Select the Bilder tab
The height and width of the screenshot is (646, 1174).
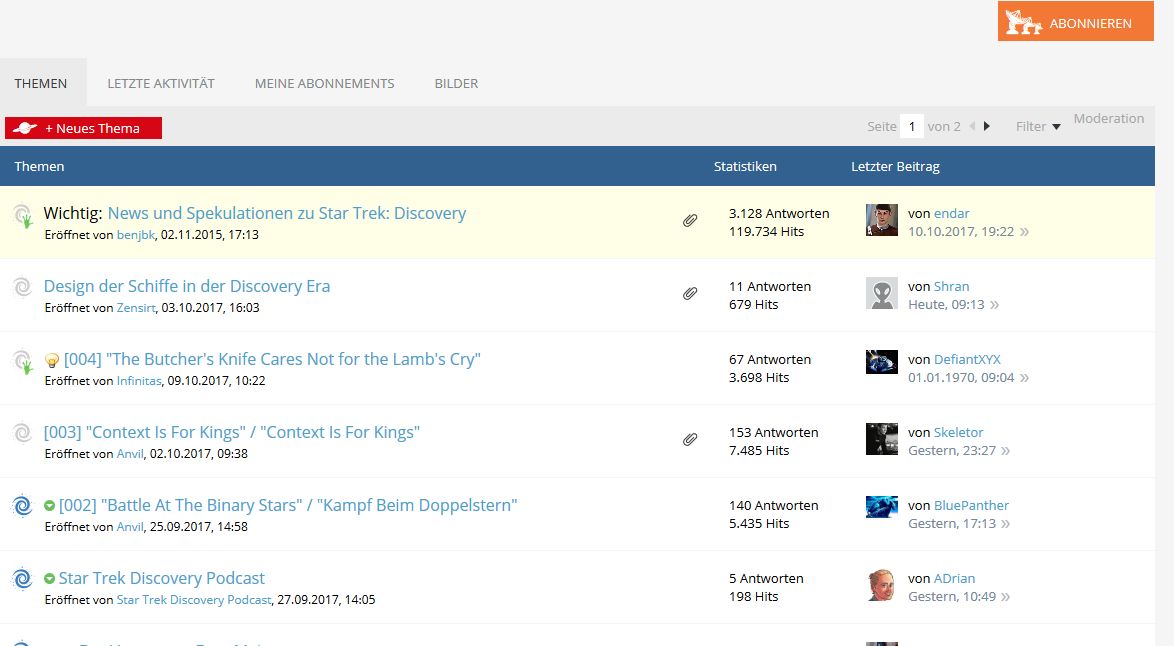456,83
